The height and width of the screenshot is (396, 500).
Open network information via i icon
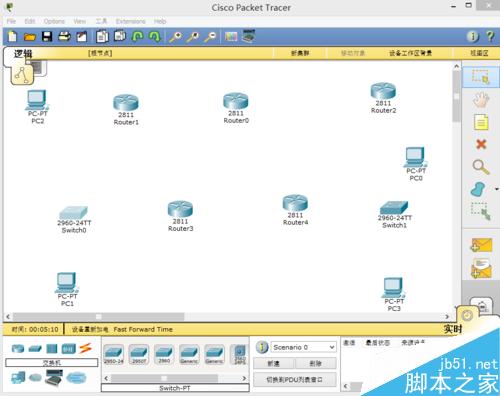[472, 36]
